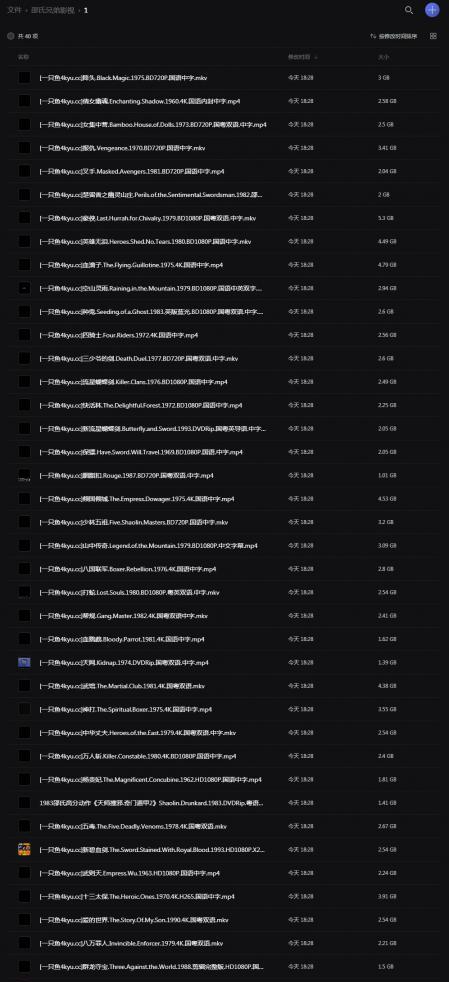449x982 pixels.
Task: Toggle the select-all circle beside item count
Action: point(11,36)
